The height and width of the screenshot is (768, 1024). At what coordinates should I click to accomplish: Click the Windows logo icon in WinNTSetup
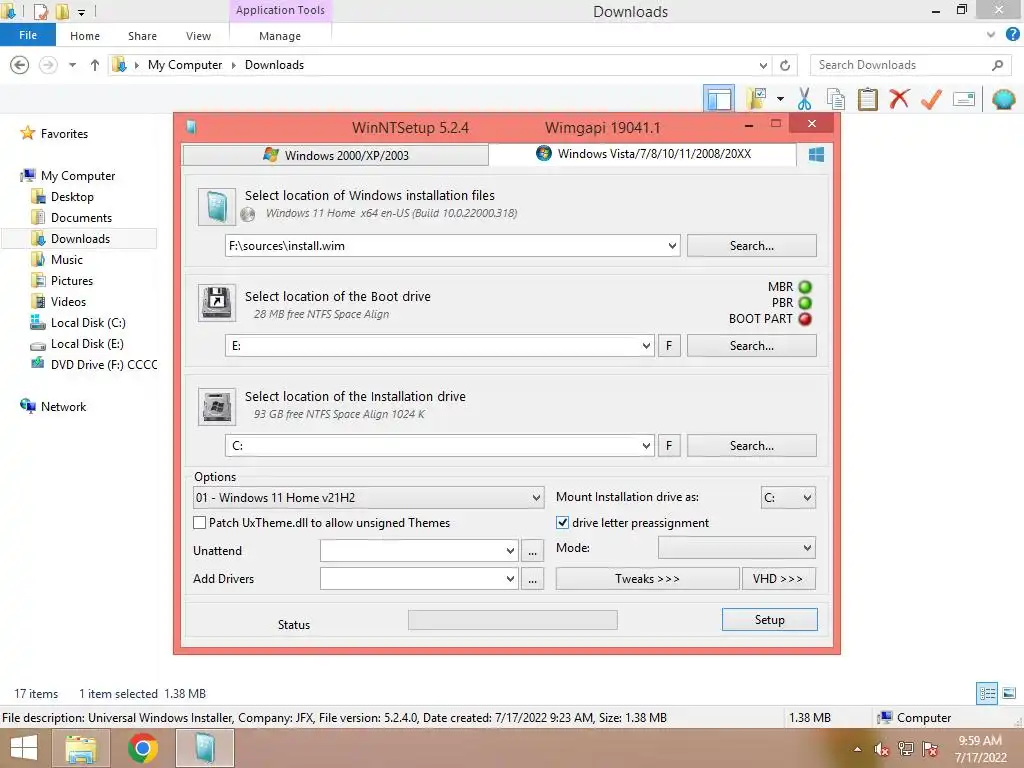click(x=816, y=155)
